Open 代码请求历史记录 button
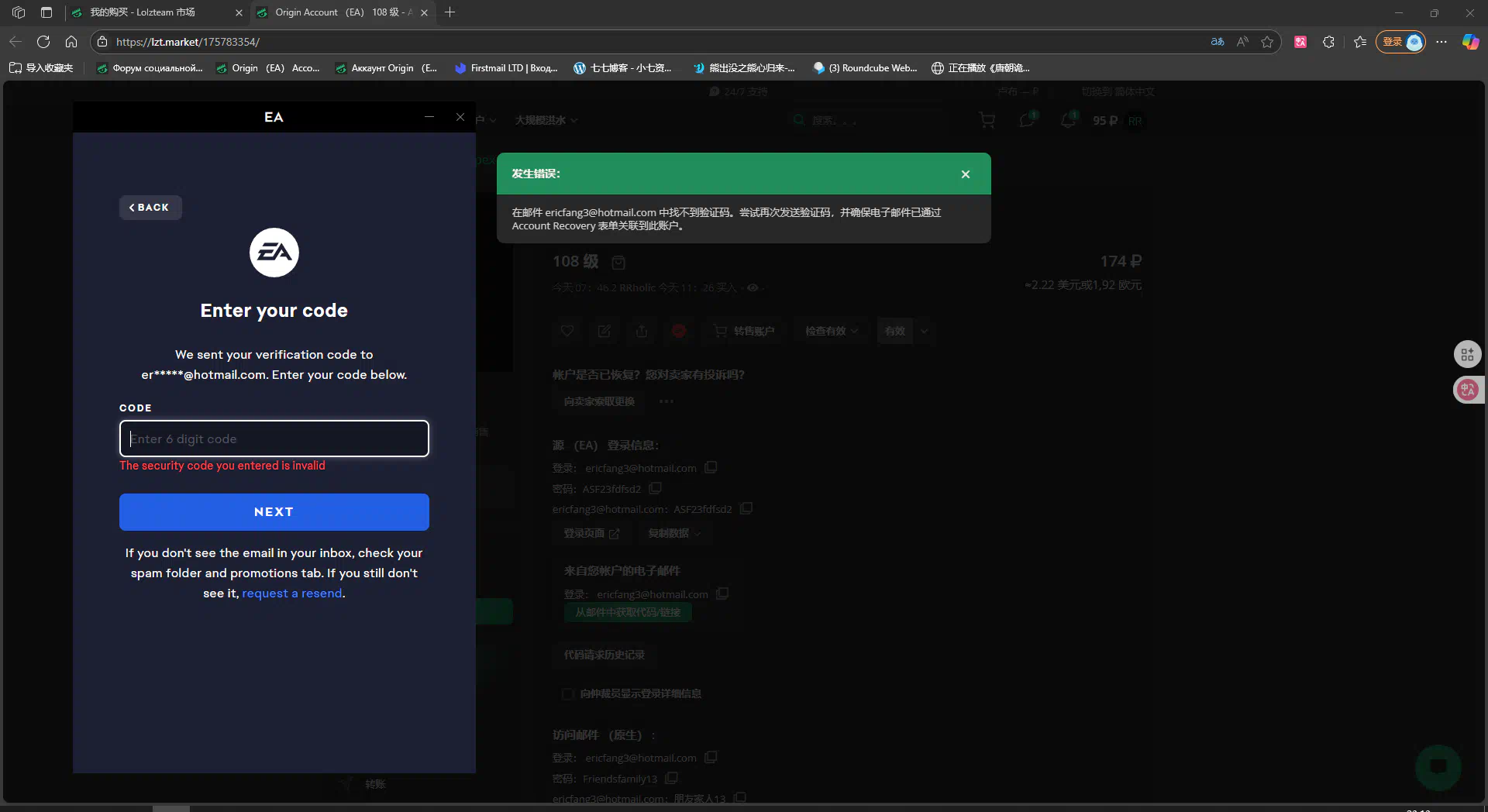This screenshot has width=1488, height=812. [604, 655]
